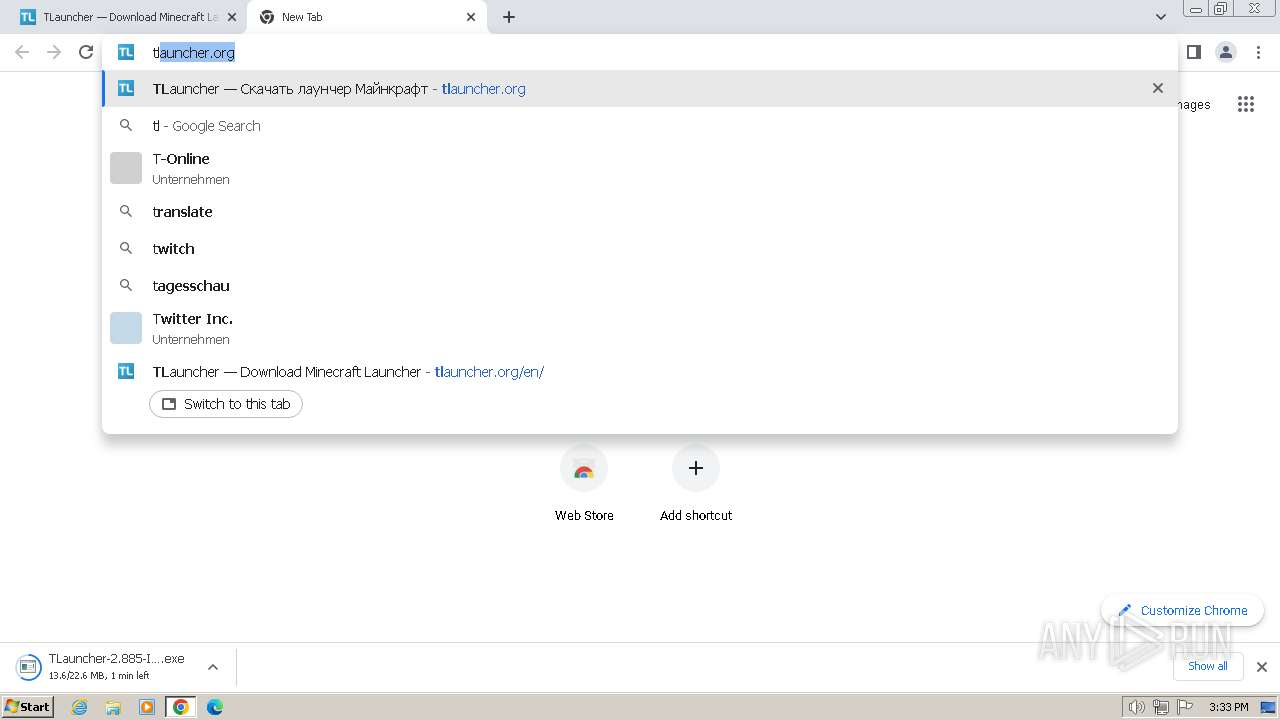1280x720 pixels.
Task: Go forward with the forward arrow
Action: click(54, 52)
